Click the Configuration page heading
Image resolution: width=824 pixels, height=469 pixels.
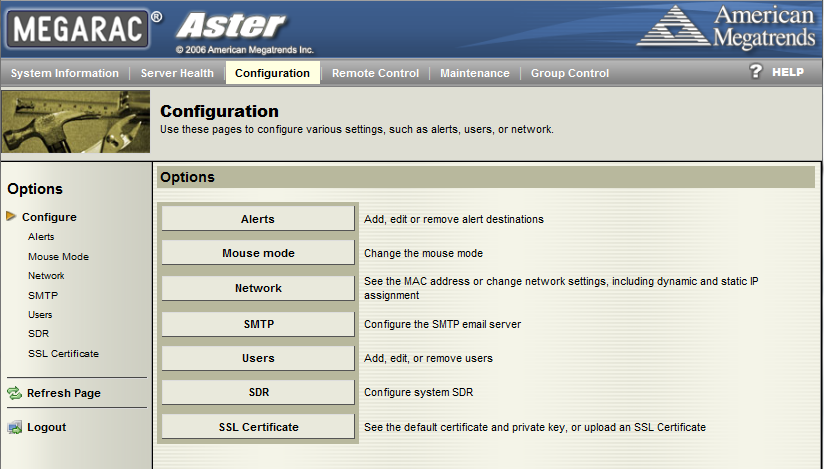(219, 111)
